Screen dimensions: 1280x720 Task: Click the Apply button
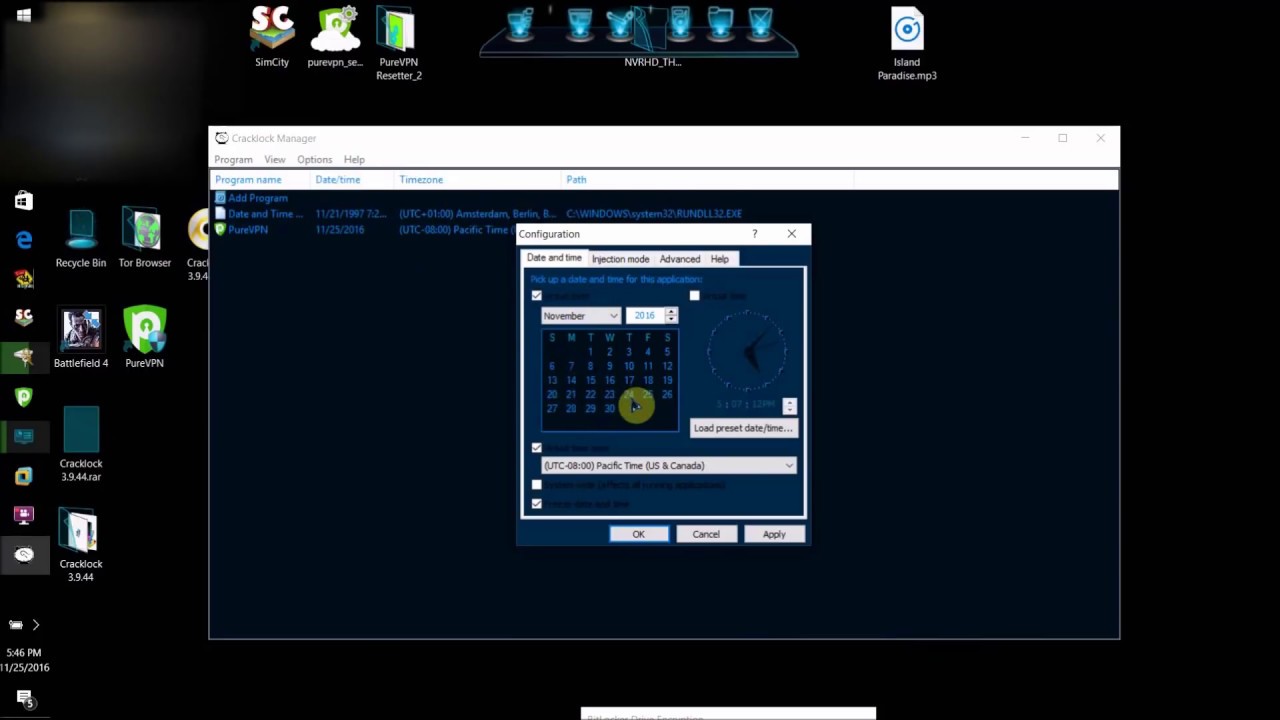pyautogui.click(x=774, y=534)
